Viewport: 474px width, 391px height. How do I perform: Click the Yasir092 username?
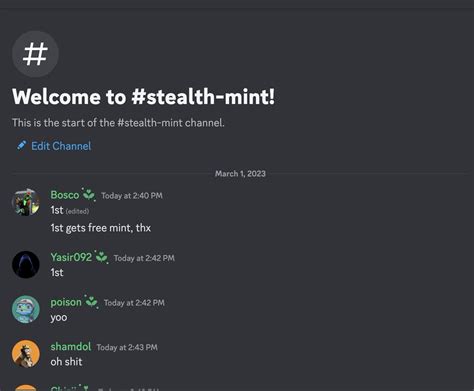click(71, 257)
